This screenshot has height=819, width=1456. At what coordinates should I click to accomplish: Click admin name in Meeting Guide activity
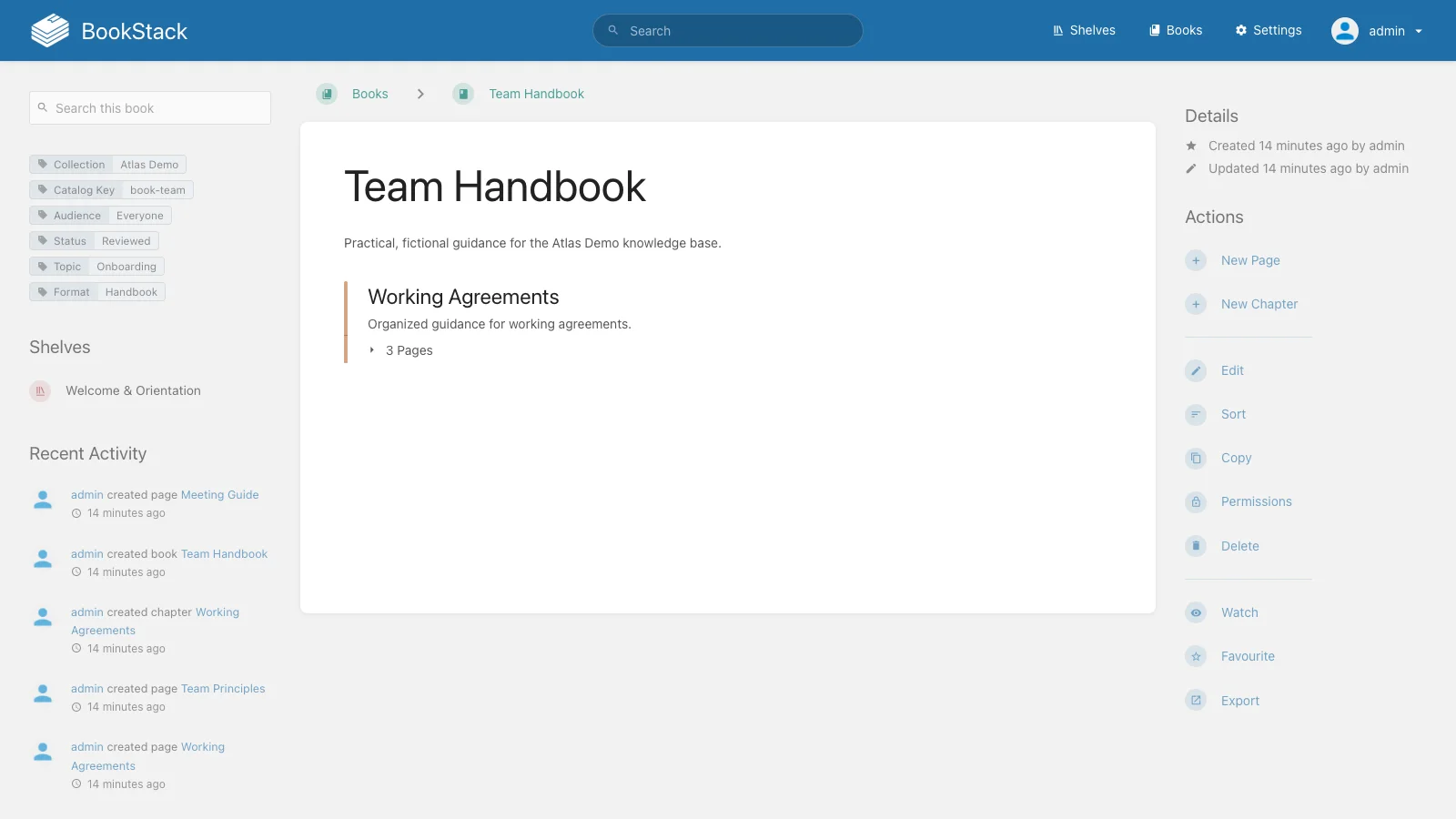(87, 495)
